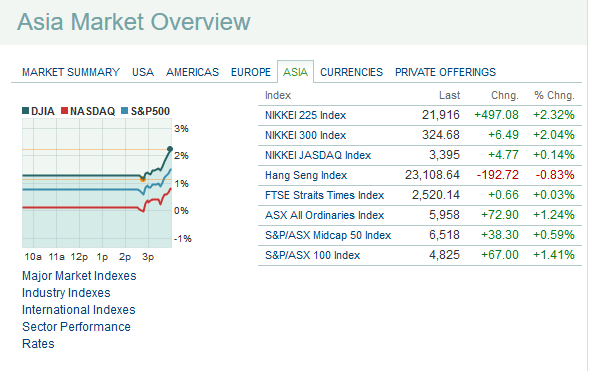Click the 324.68 last value

click(441, 135)
